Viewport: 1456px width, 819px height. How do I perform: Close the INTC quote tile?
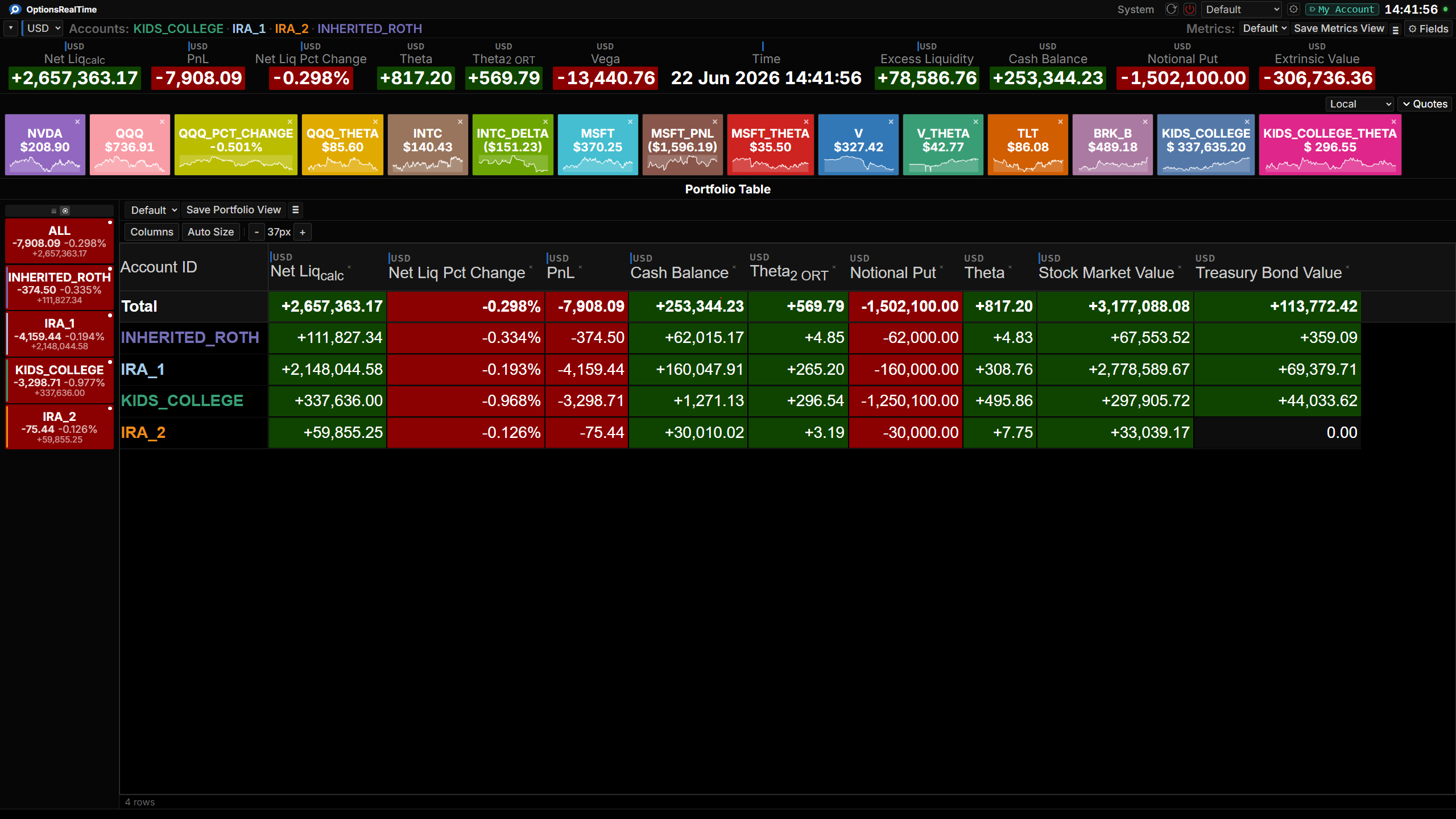click(460, 122)
